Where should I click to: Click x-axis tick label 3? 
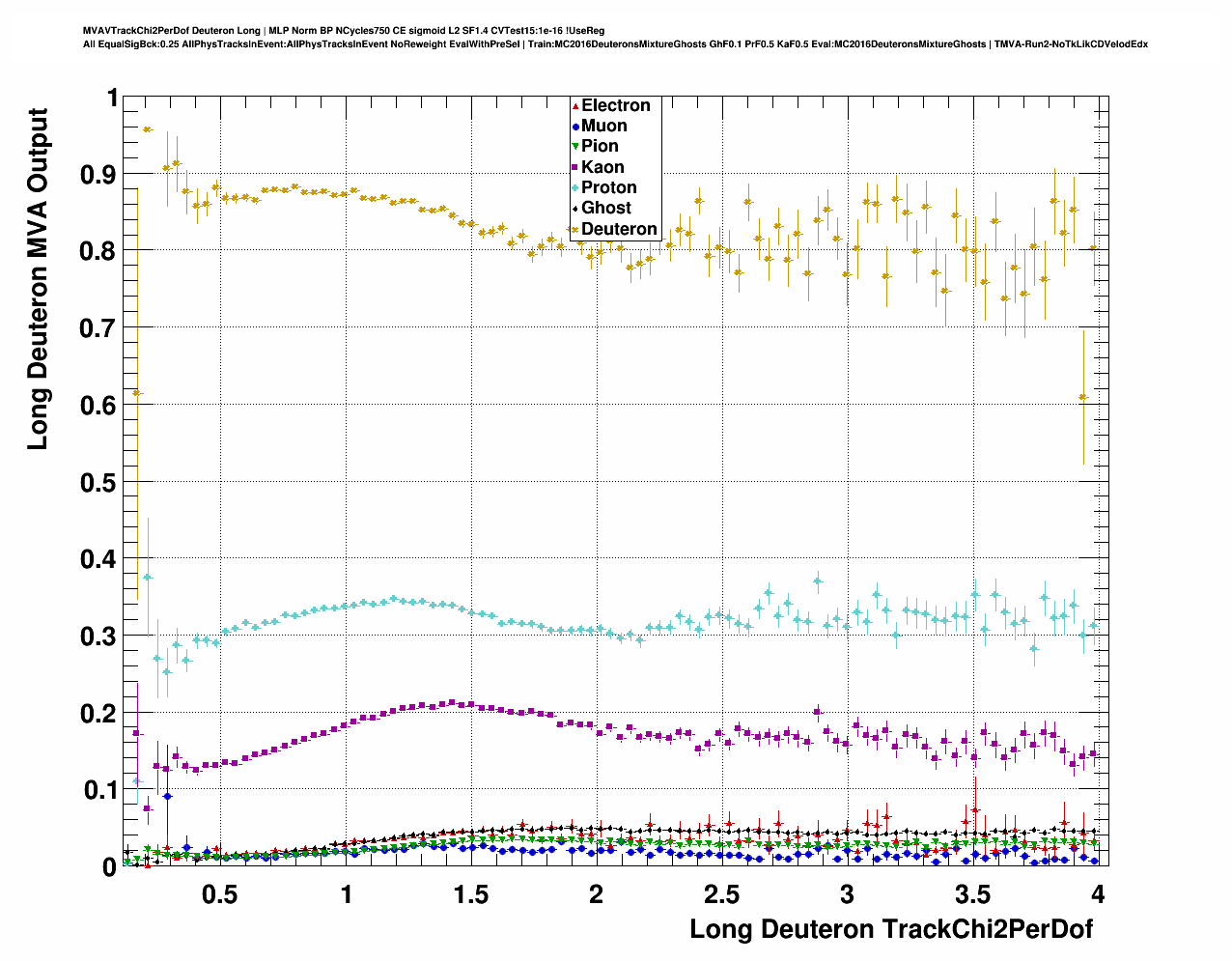pos(847,894)
